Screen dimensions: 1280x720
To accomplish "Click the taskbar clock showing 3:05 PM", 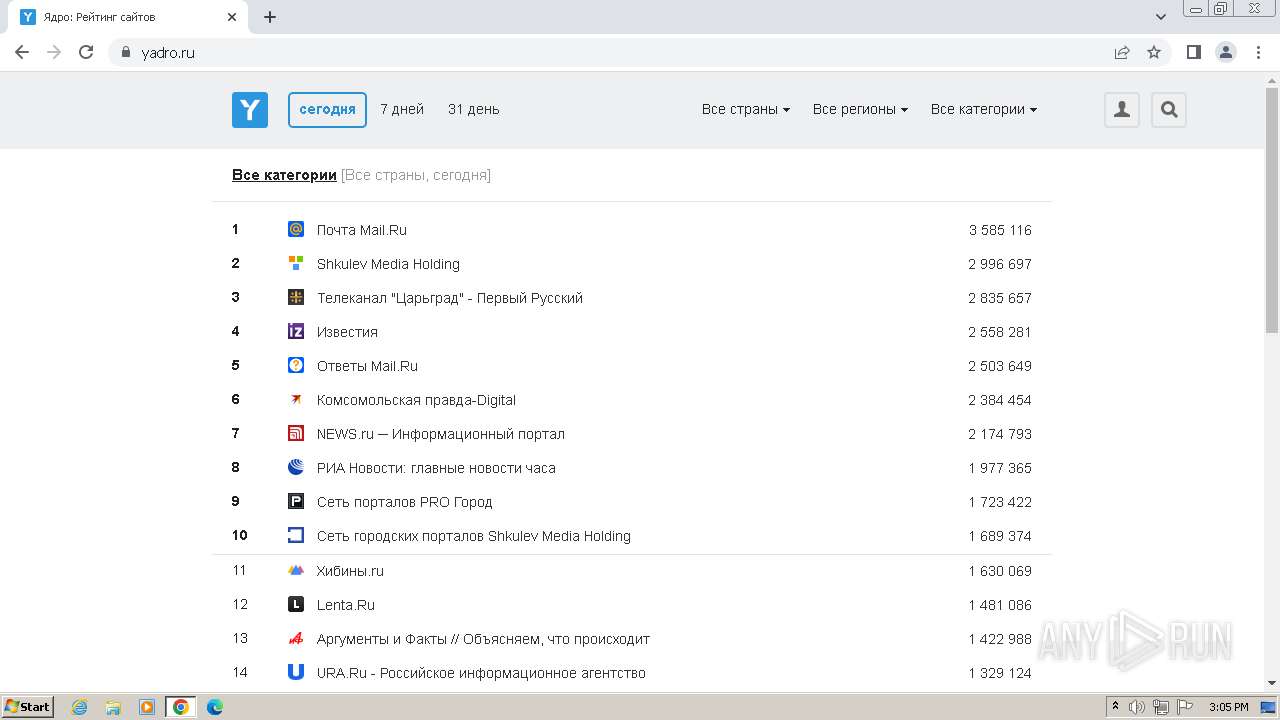I will pyautogui.click(x=1228, y=707).
